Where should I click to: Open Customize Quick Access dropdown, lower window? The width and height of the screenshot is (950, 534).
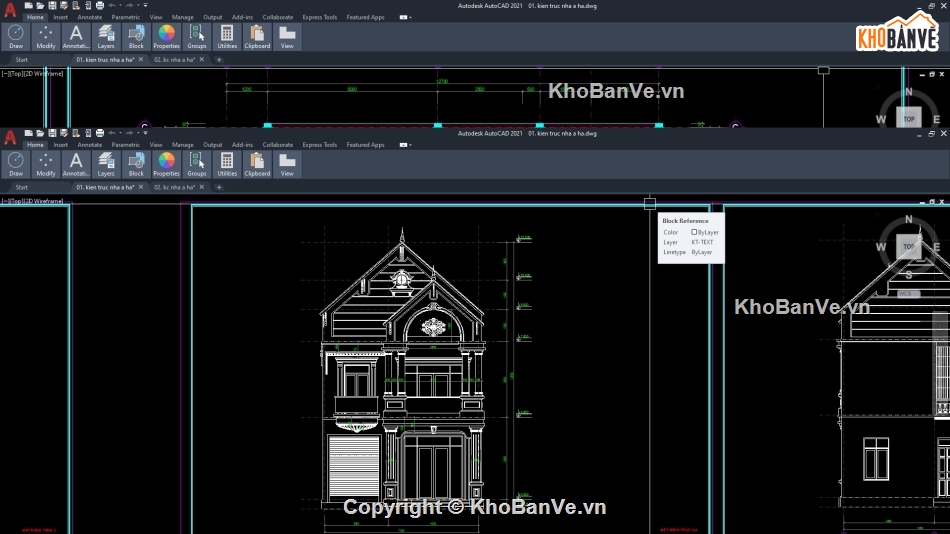[145, 133]
